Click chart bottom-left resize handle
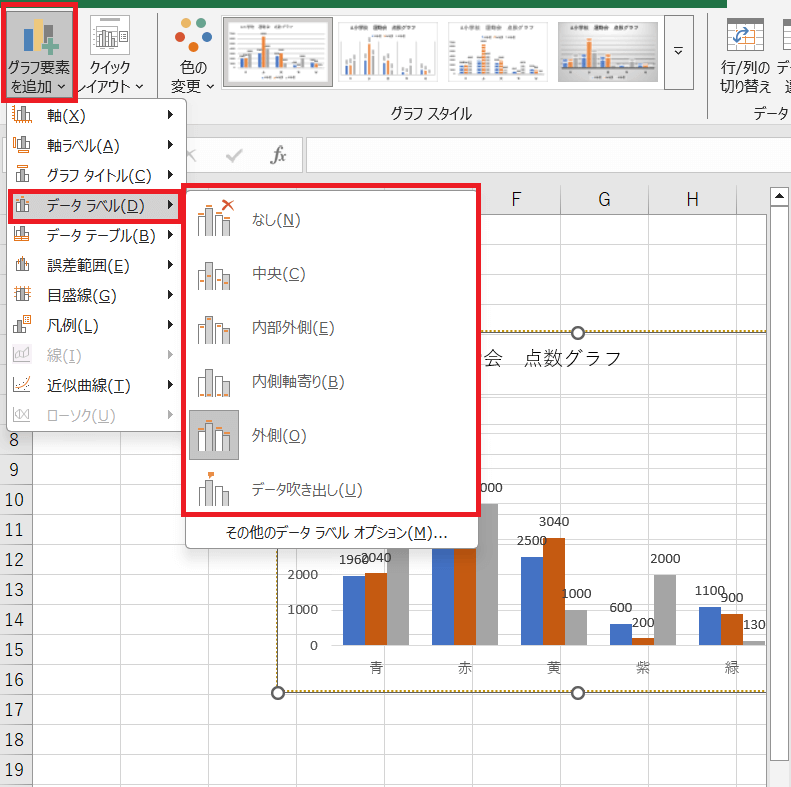The height and width of the screenshot is (787, 791). pyautogui.click(x=278, y=693)
